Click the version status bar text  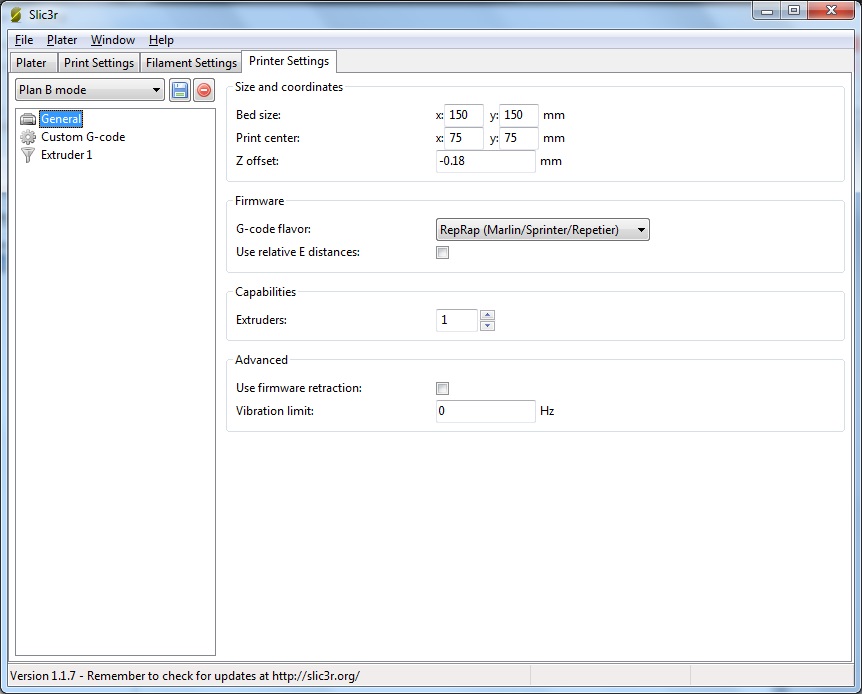pyautogui.click(x=185, y=676)
